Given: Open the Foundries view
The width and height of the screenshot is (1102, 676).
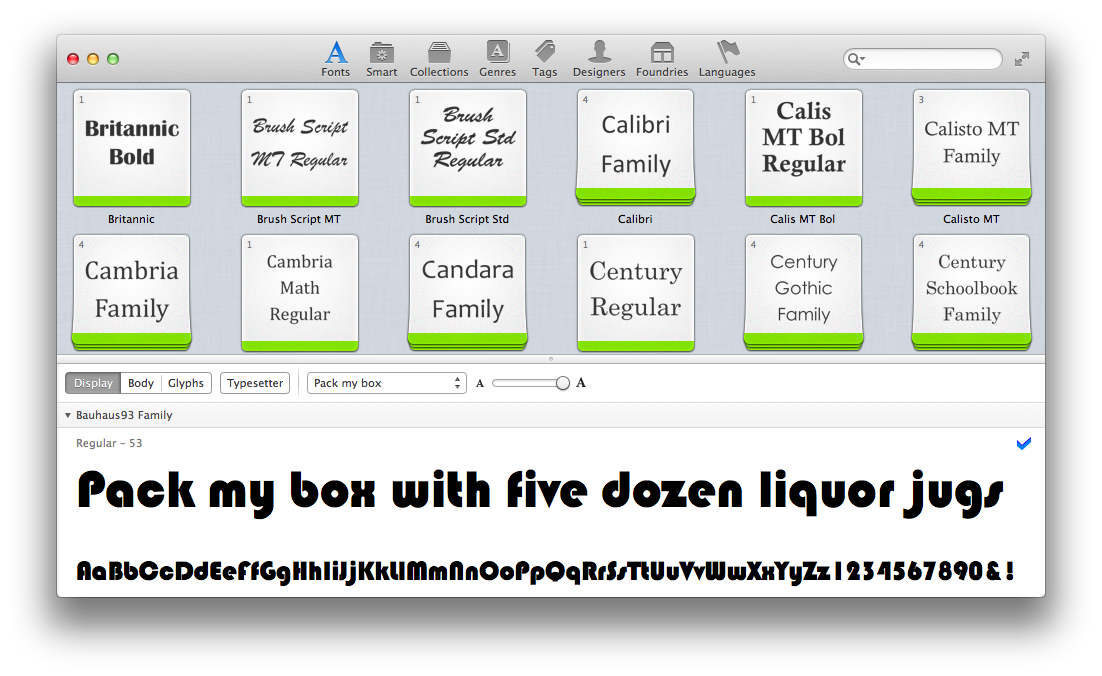Looking at the screenshot, I should click(662, 58).
